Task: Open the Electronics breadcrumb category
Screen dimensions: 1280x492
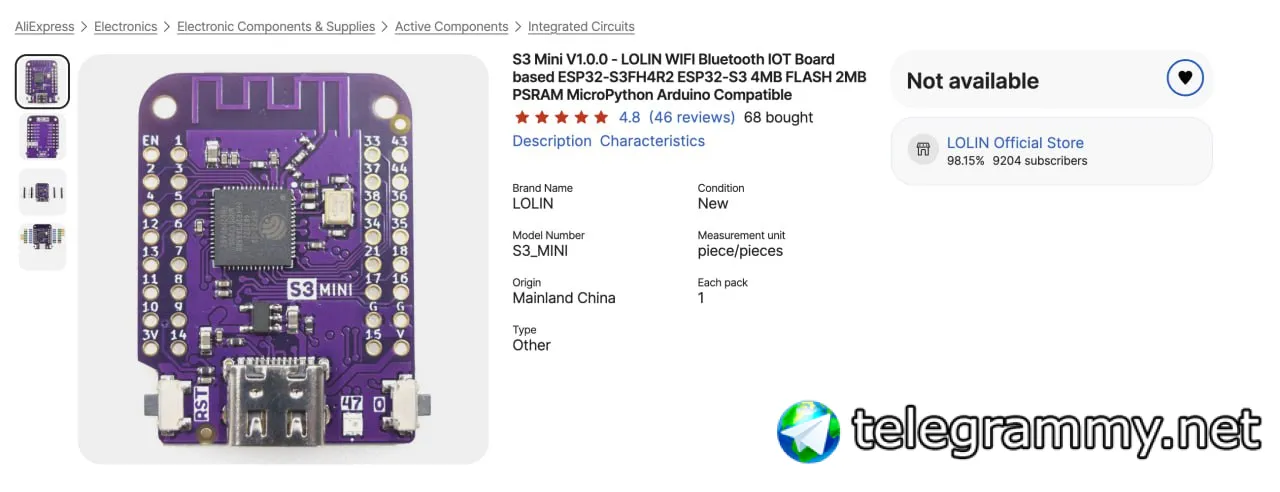Action: click(125, 27)
